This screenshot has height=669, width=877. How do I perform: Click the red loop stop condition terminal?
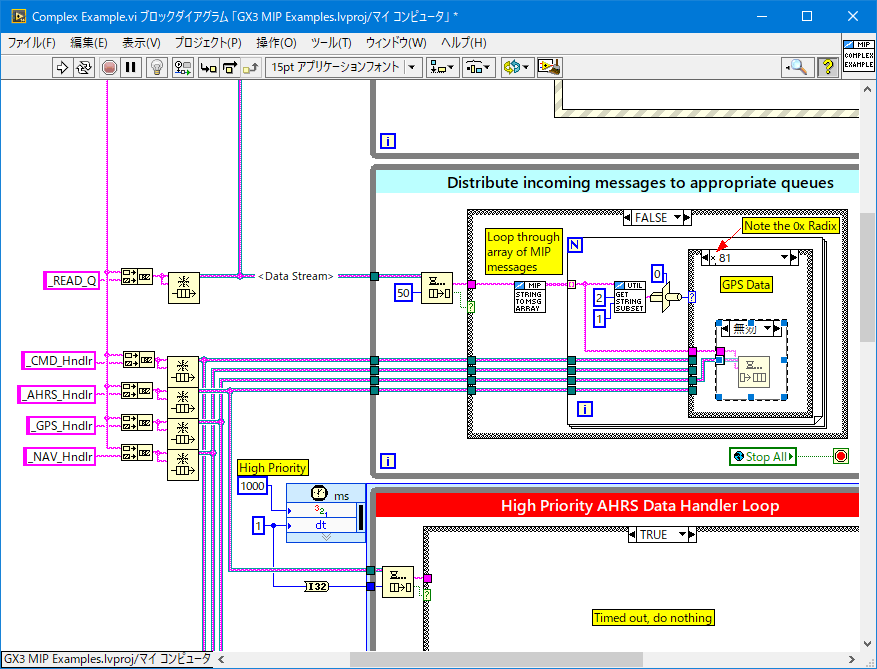click(841, 456)
